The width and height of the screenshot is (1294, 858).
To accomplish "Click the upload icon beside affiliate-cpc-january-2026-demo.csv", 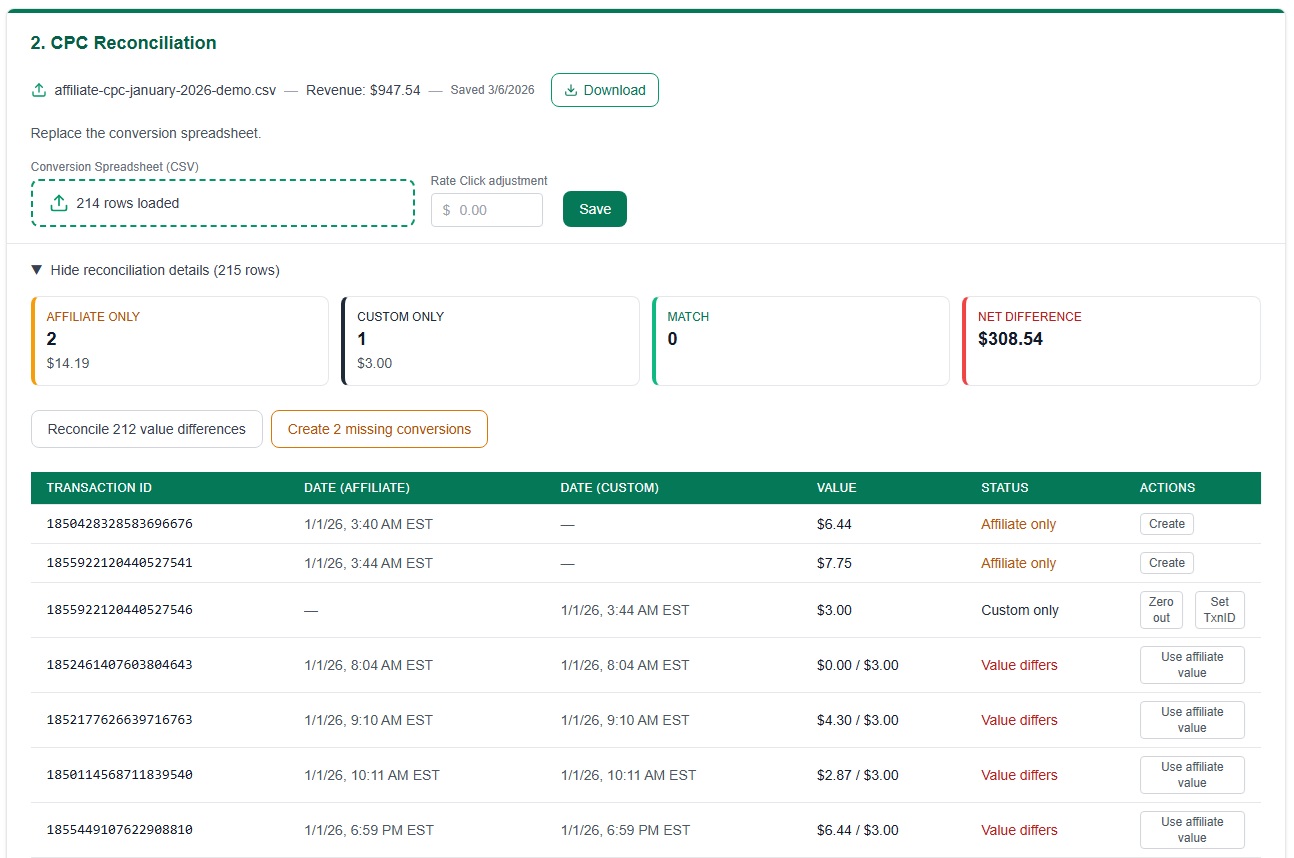I will (x=39, y=90).
